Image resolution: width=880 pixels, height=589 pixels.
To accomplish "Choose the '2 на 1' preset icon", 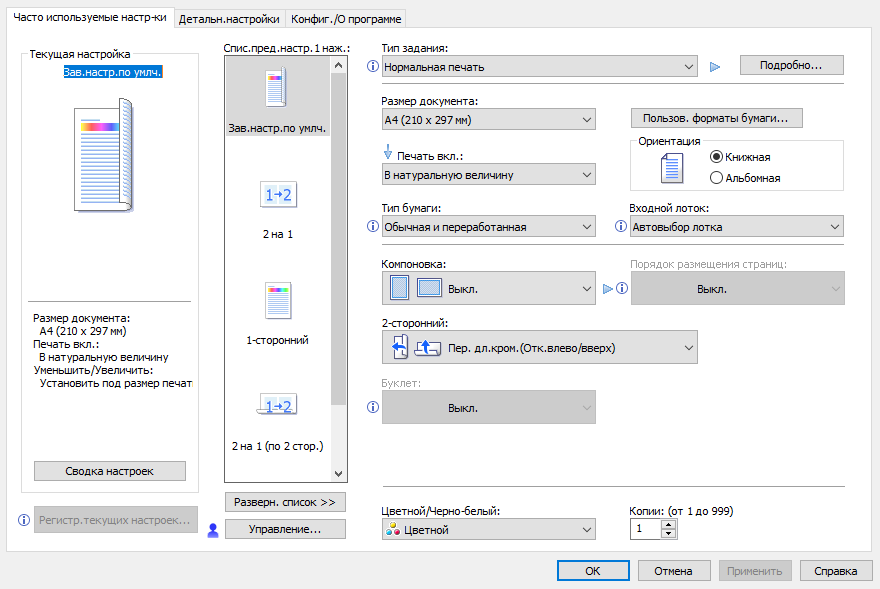I will pyautogui.click(x=277, y=196).
